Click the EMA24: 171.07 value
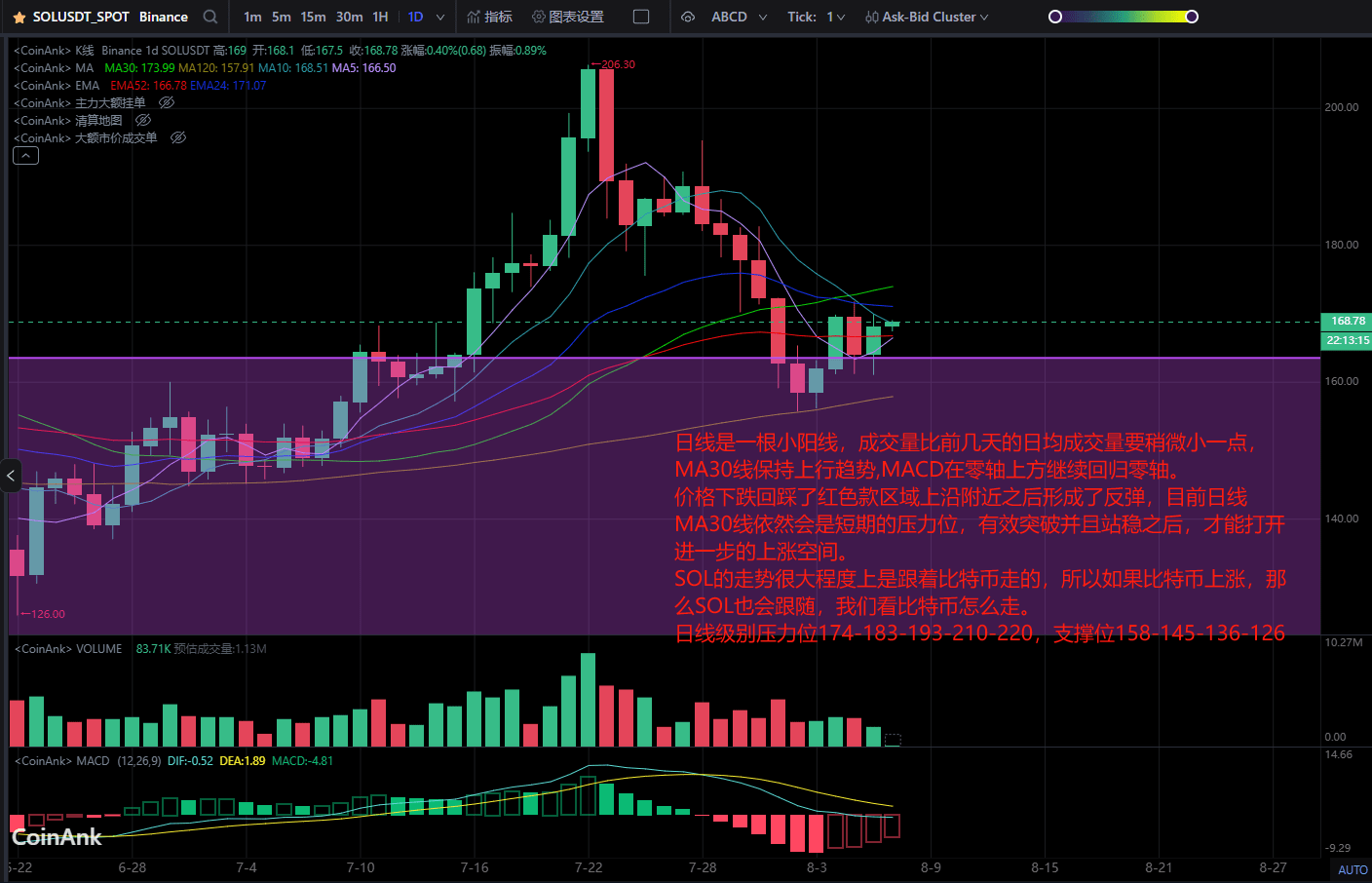The height and width of the screenshot is (883, 1372). click(228, 86)
